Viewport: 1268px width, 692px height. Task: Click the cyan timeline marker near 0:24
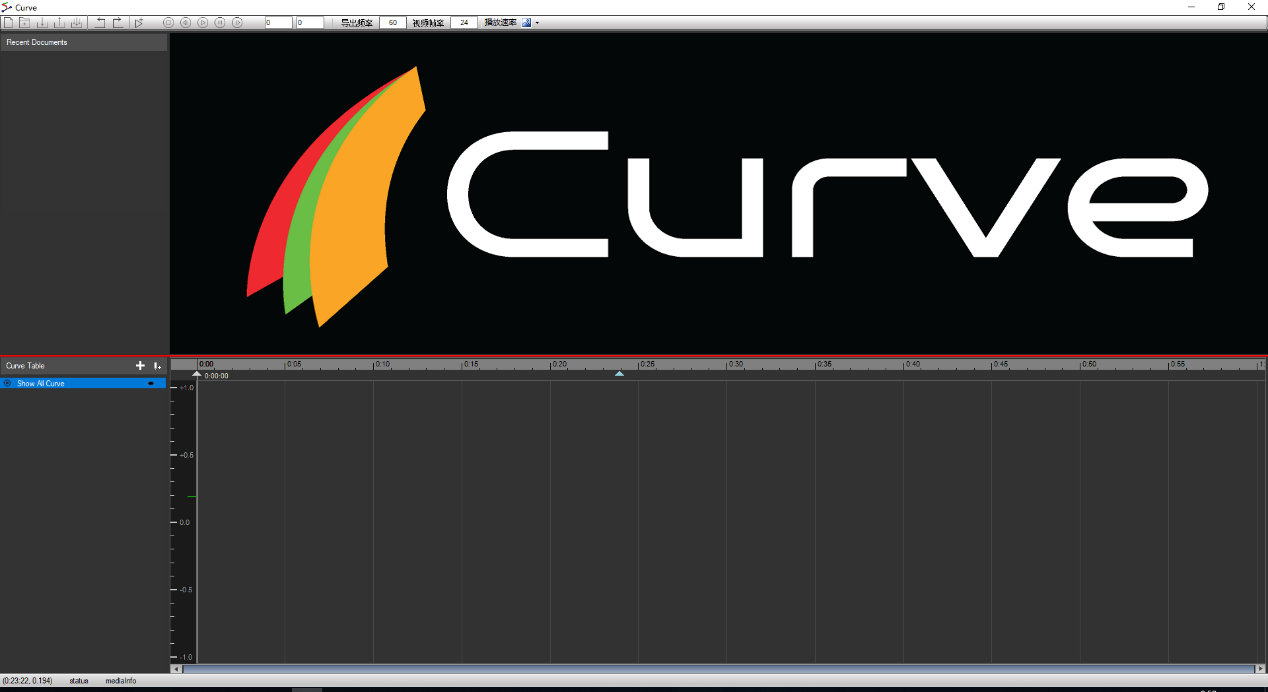click(x=619, y=374)
